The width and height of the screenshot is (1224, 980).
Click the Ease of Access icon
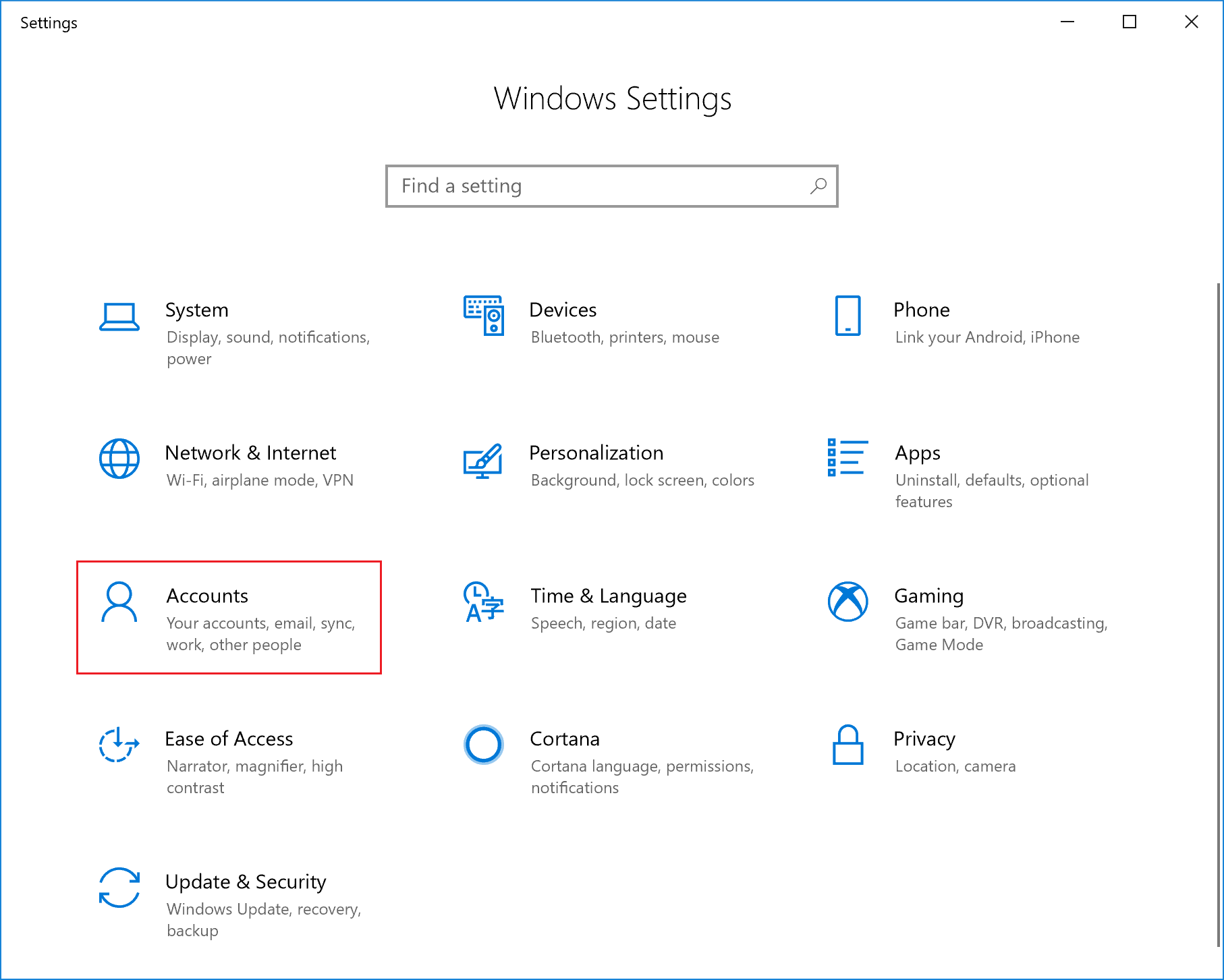(x=119, y=745)
